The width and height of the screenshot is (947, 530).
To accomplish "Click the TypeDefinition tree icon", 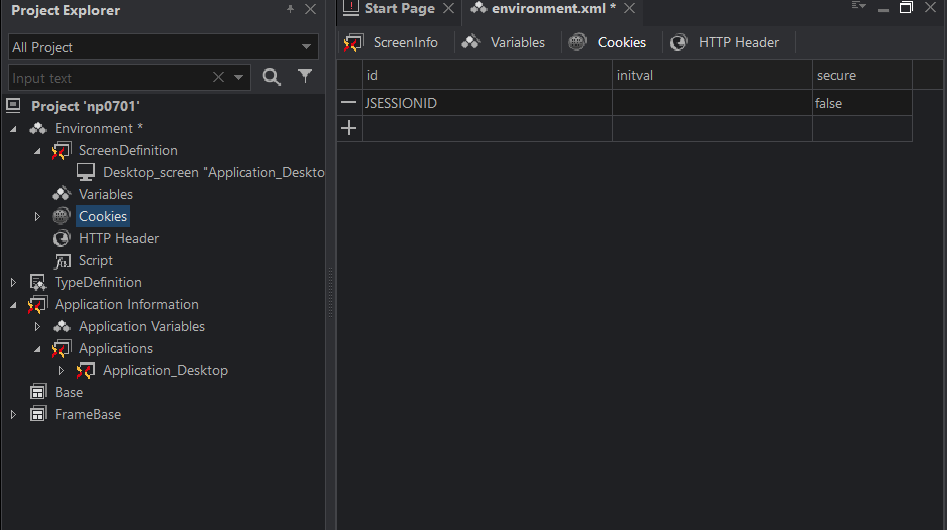I will pos(38,283).
